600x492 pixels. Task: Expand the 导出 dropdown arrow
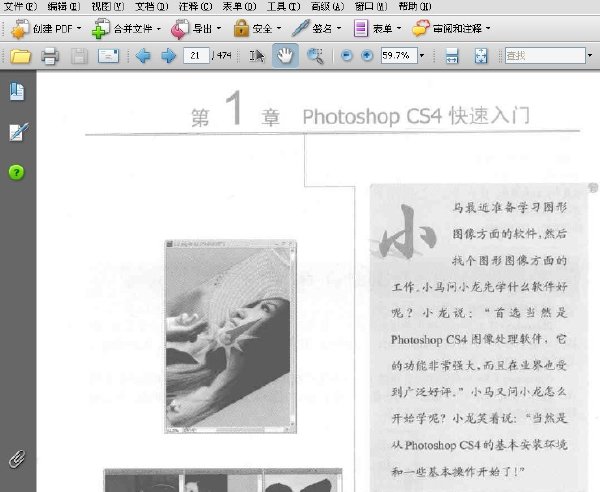click(218, 28)
